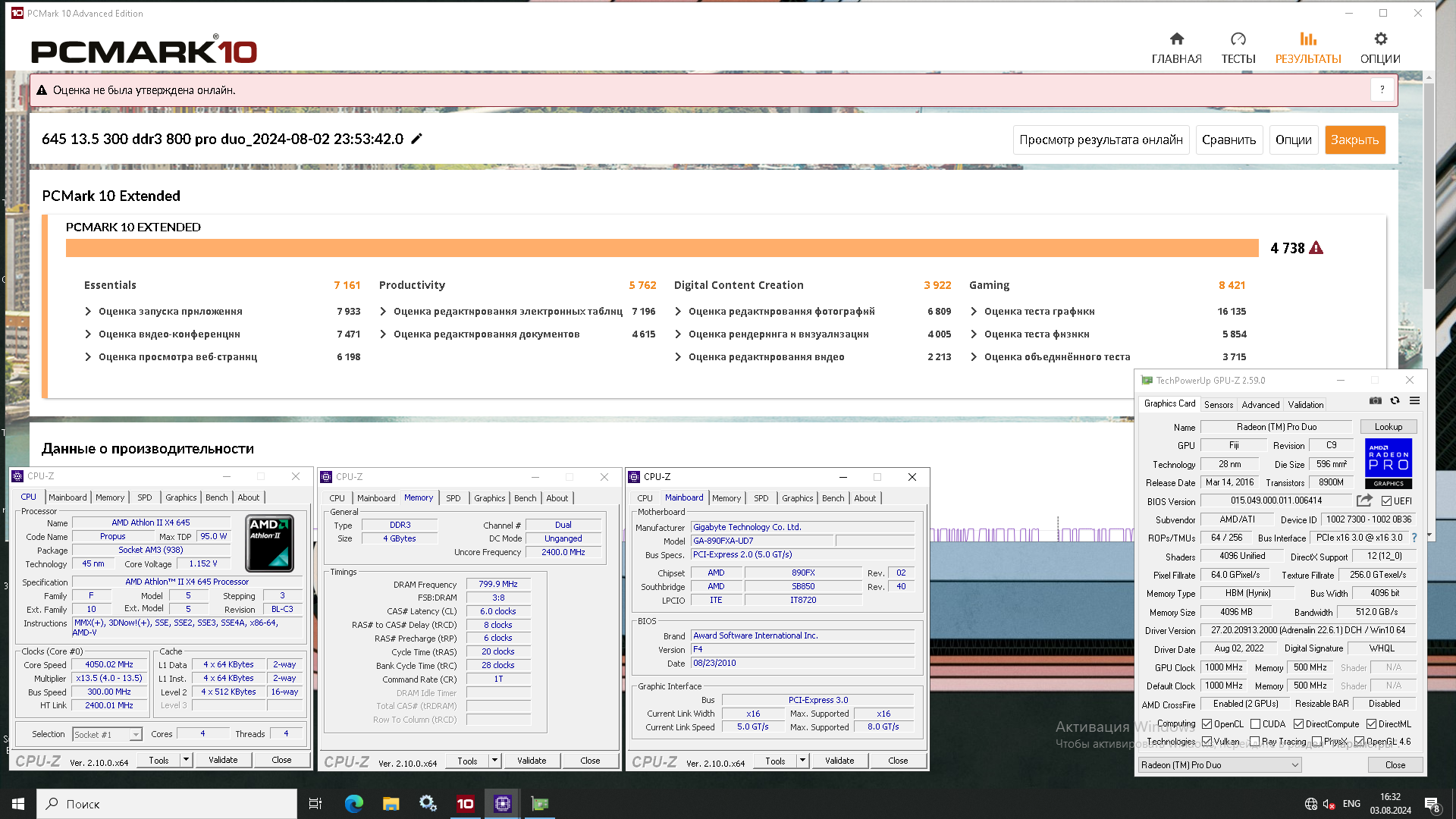
Task: Click the orange Закрыть button
Action: click(1355, 140)
